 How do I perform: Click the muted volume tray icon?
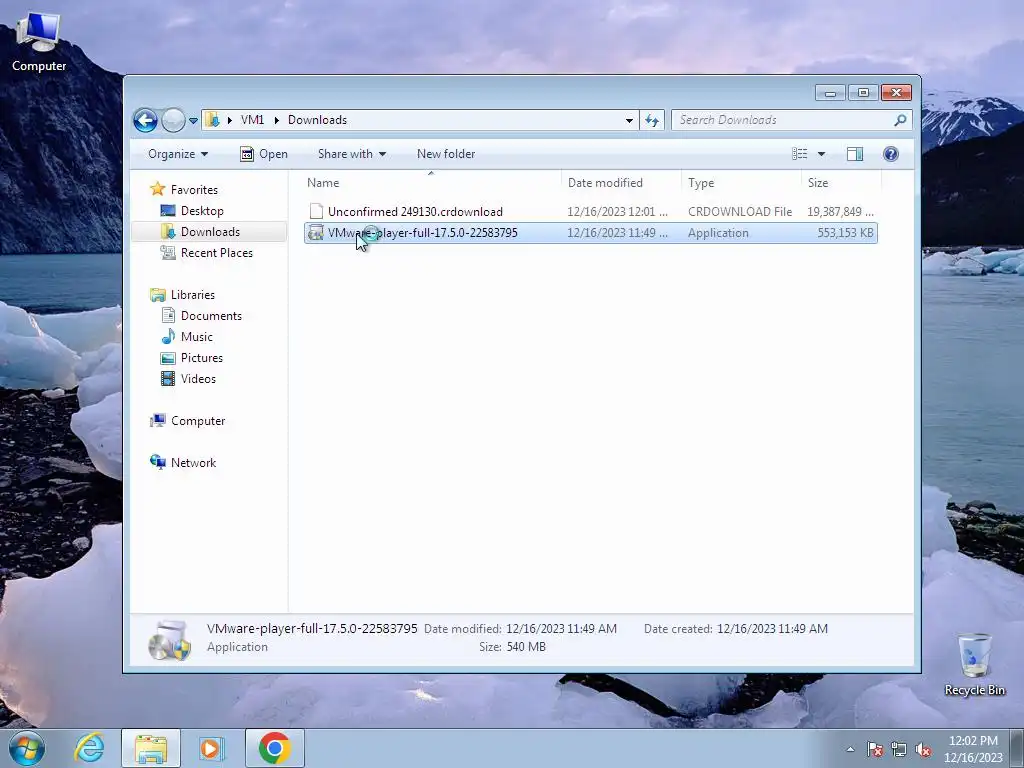pos(923,749)
